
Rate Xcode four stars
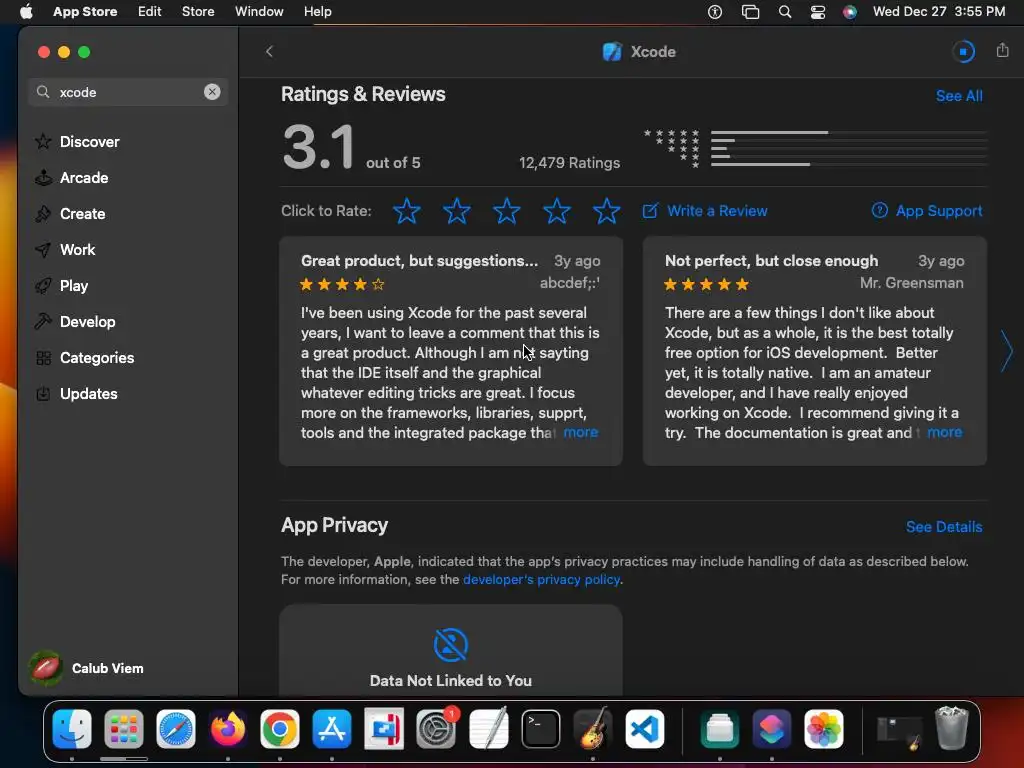click(556, 211)
